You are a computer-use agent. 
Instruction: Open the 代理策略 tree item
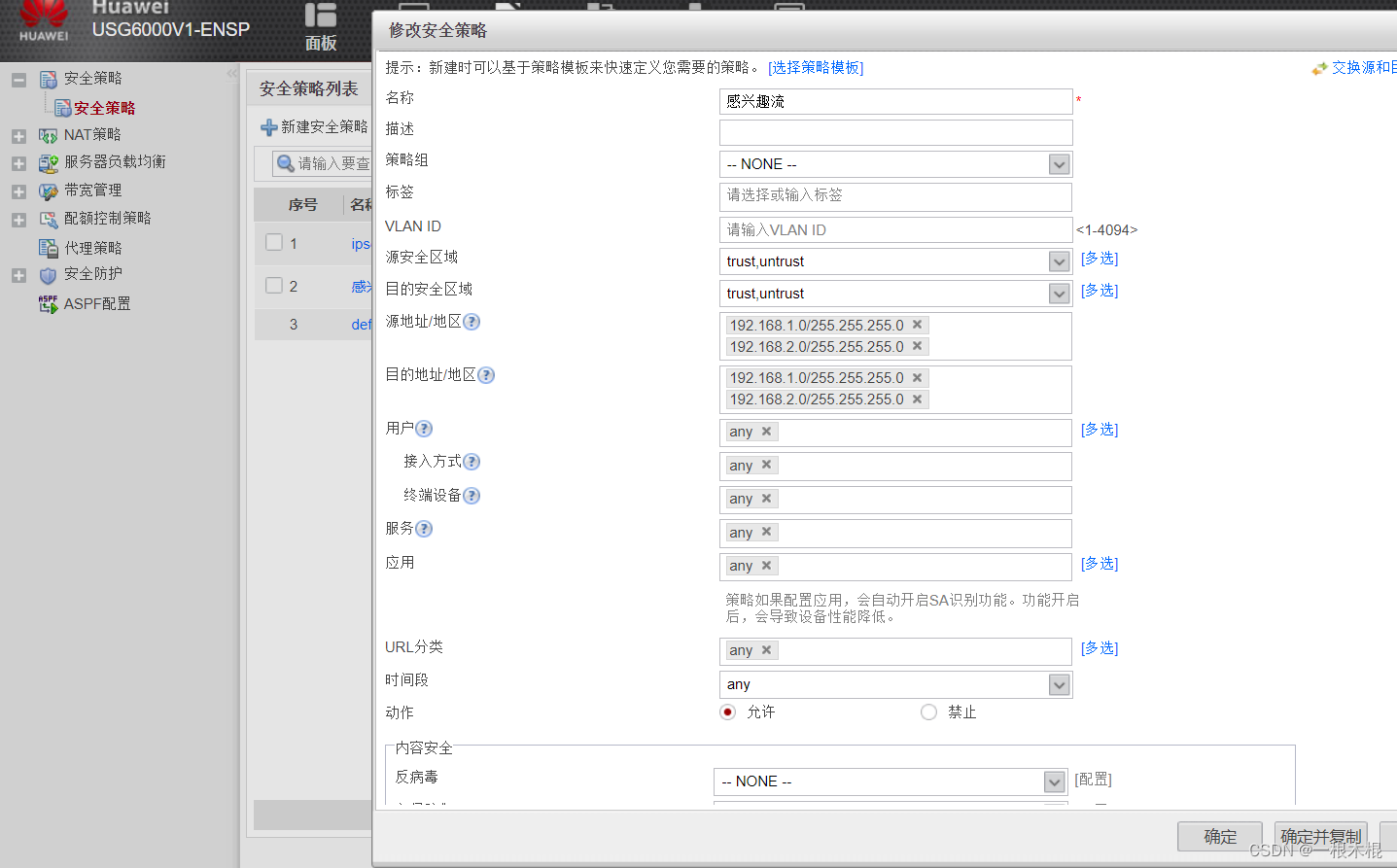coord(93,248)
